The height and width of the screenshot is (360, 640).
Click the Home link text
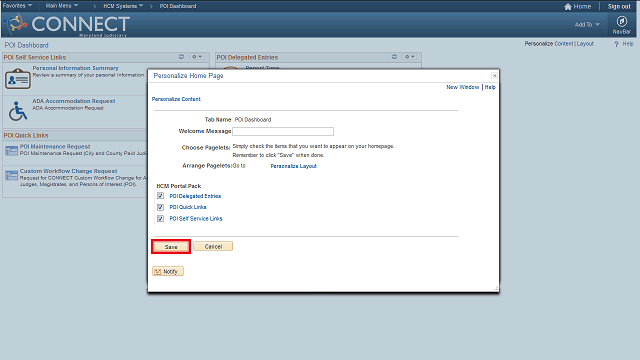pos(582,7)
